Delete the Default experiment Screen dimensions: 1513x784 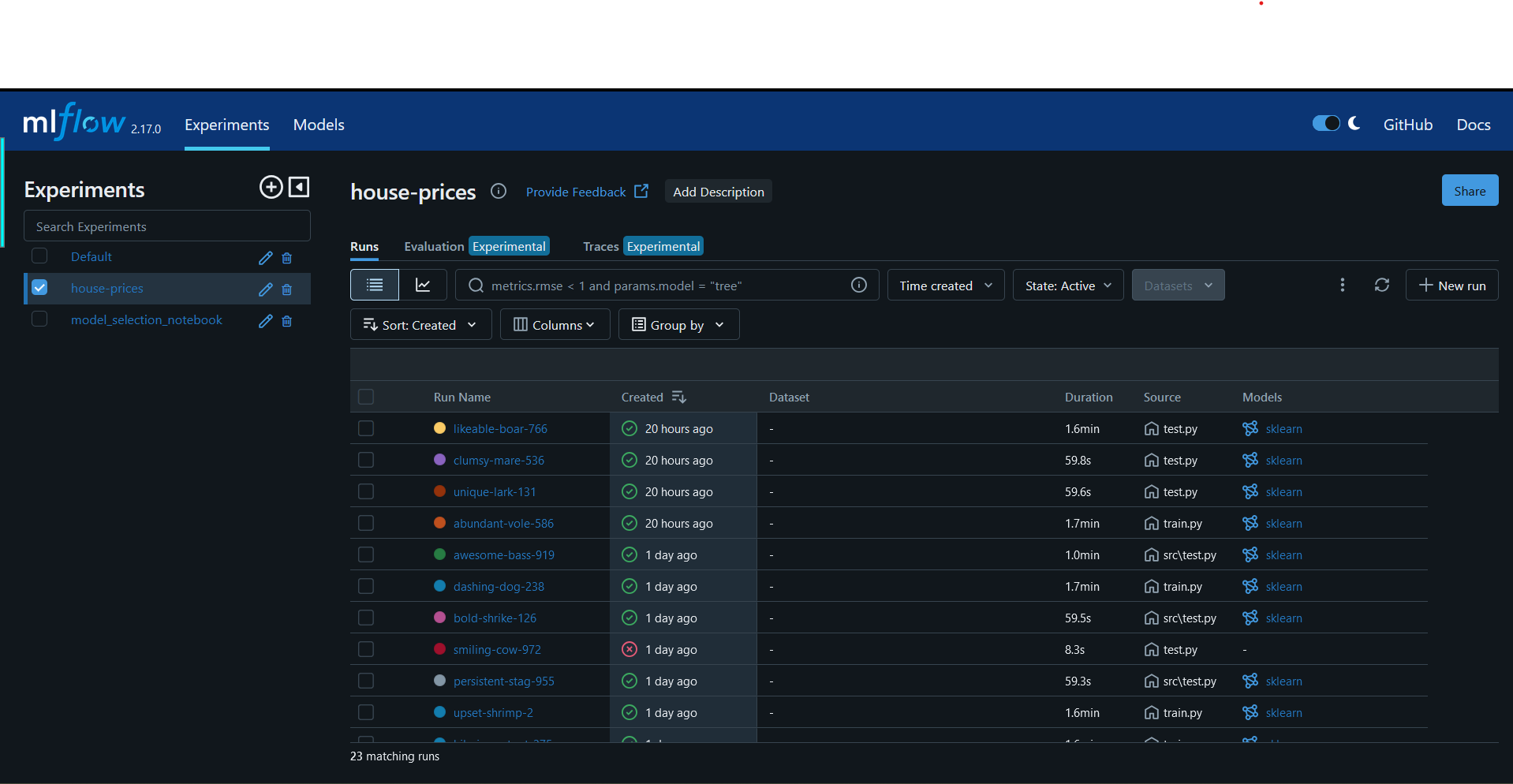click(x=287, y=258)
